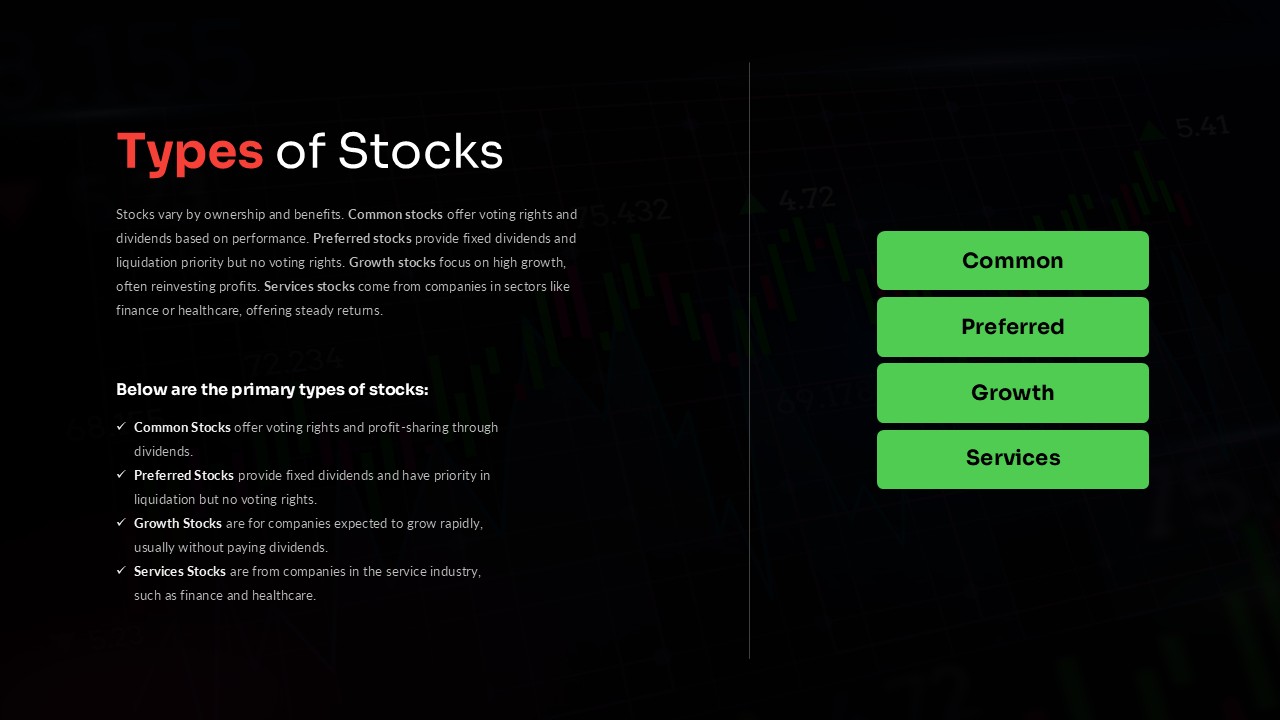The height and width of the screenshot is (720, 1280).
Task: Click bold Growth Stocks bullet label
Action: click(178, 523)
